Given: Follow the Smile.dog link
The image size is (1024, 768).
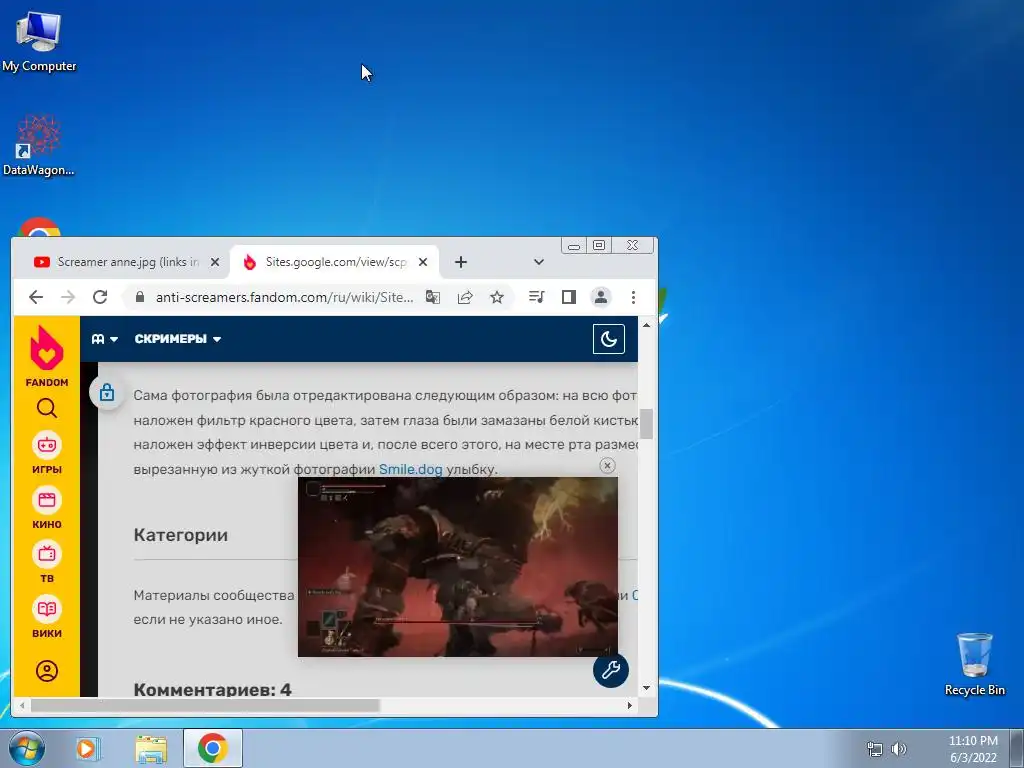Looking at the screenshot, I should click(411, 469).
